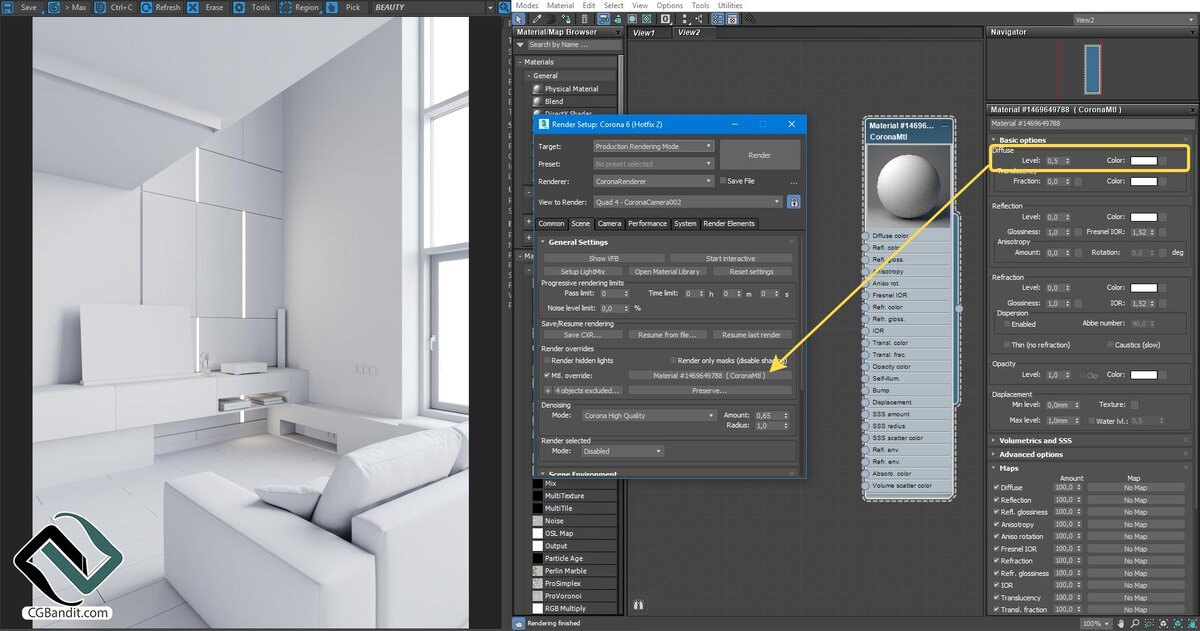The image size is (1200, 631).
Task: Enable Render hidden lights checkbox
Action: point(546,360)
